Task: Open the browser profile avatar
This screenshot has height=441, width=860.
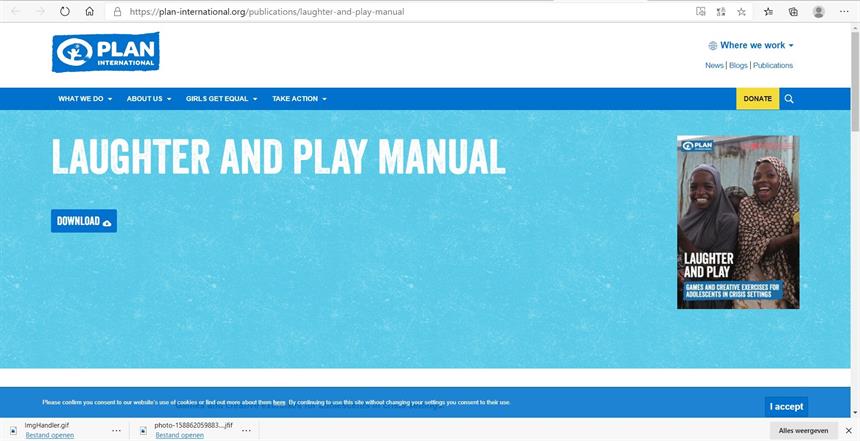Action: (819, 12)
